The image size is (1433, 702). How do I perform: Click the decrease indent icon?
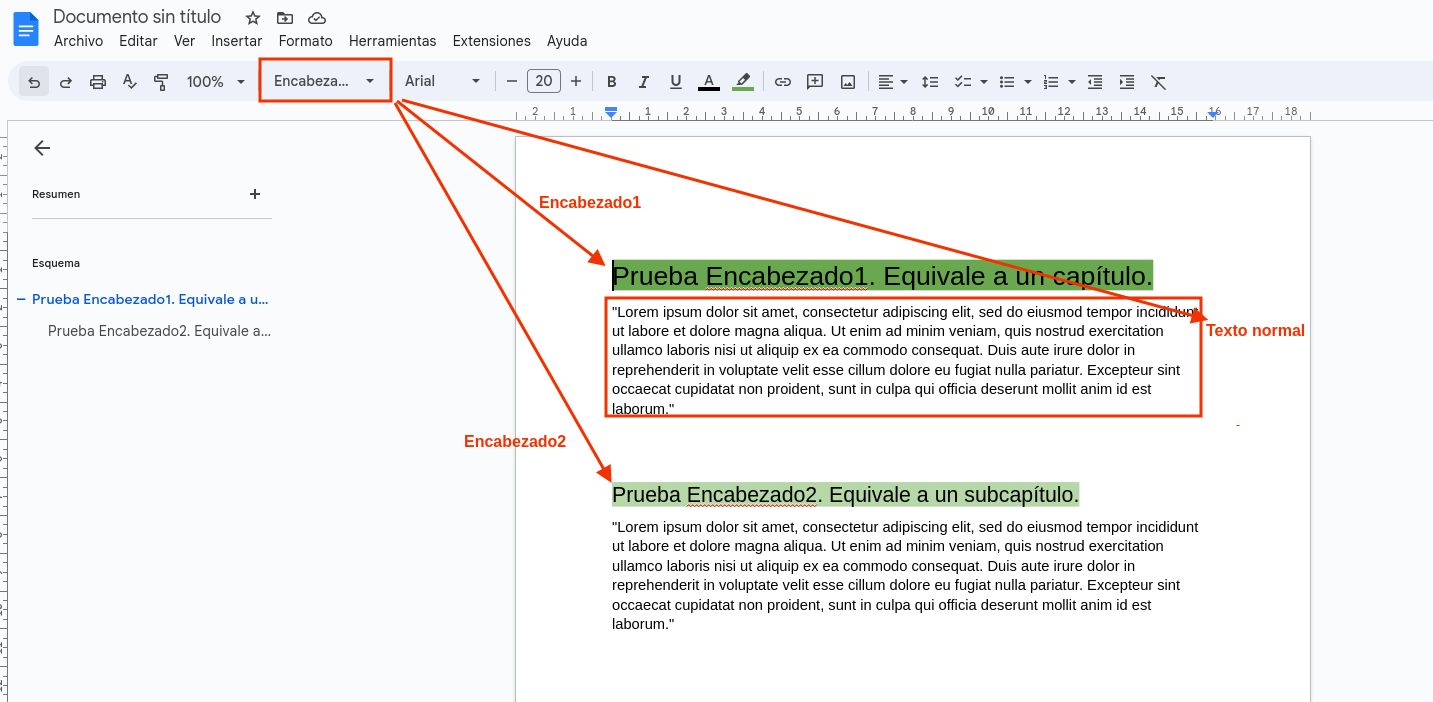(1095, 82)
